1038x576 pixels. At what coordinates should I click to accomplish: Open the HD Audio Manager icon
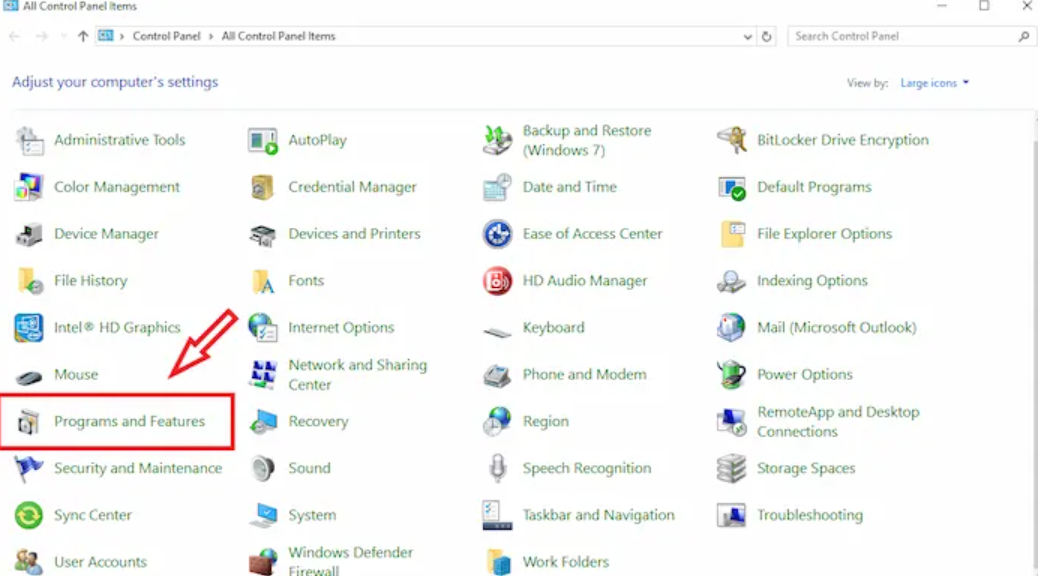click(497, 281)
